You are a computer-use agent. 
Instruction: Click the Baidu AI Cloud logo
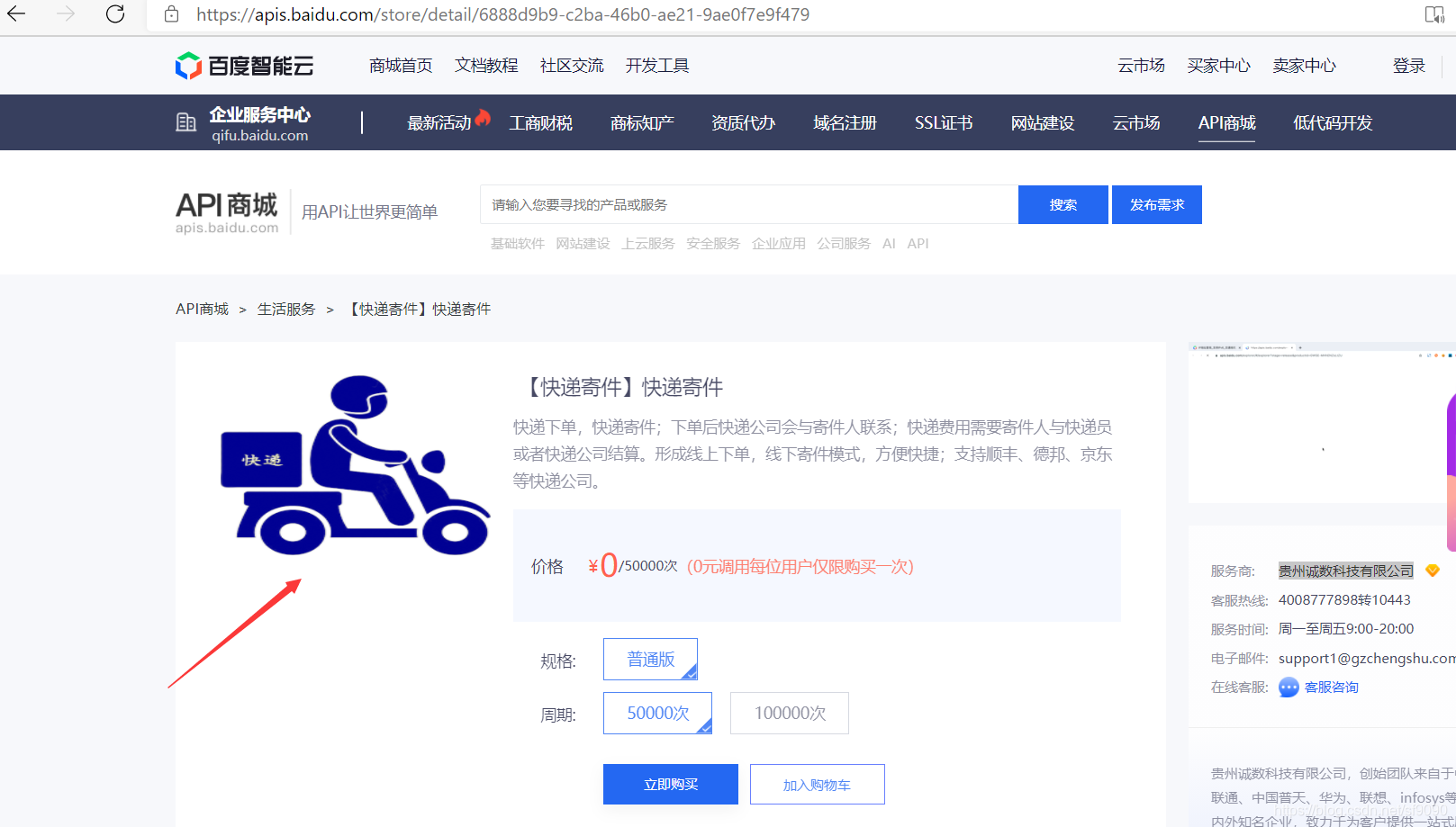[244, 66]
